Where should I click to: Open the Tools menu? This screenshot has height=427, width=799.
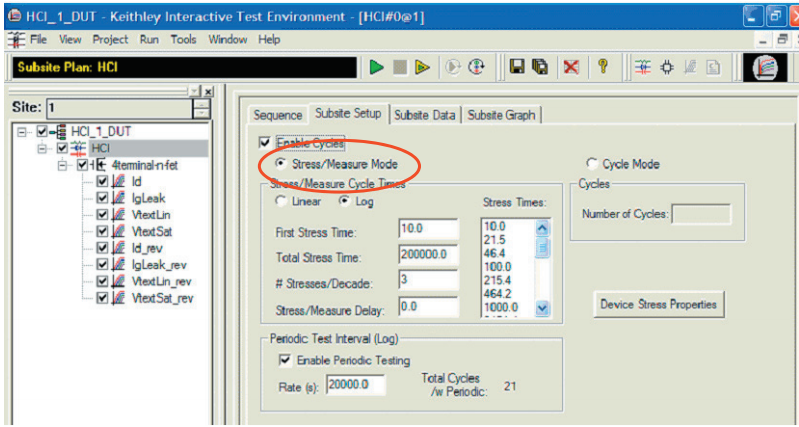click(x=183, y=39)
